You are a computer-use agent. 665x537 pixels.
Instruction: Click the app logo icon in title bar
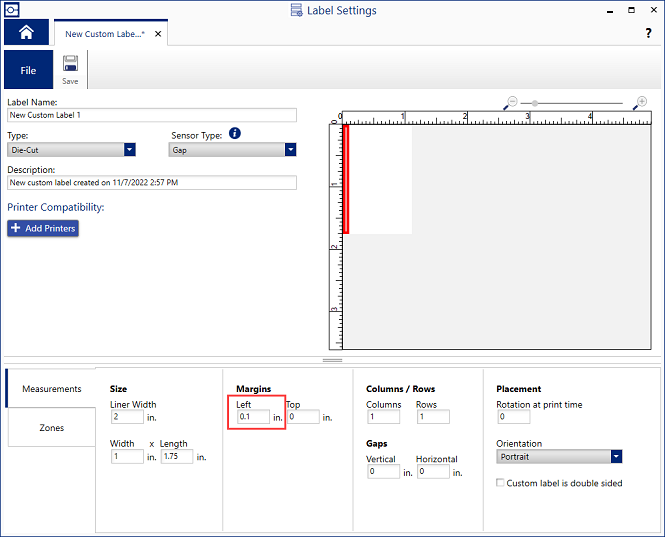click(x=12, y=10)
